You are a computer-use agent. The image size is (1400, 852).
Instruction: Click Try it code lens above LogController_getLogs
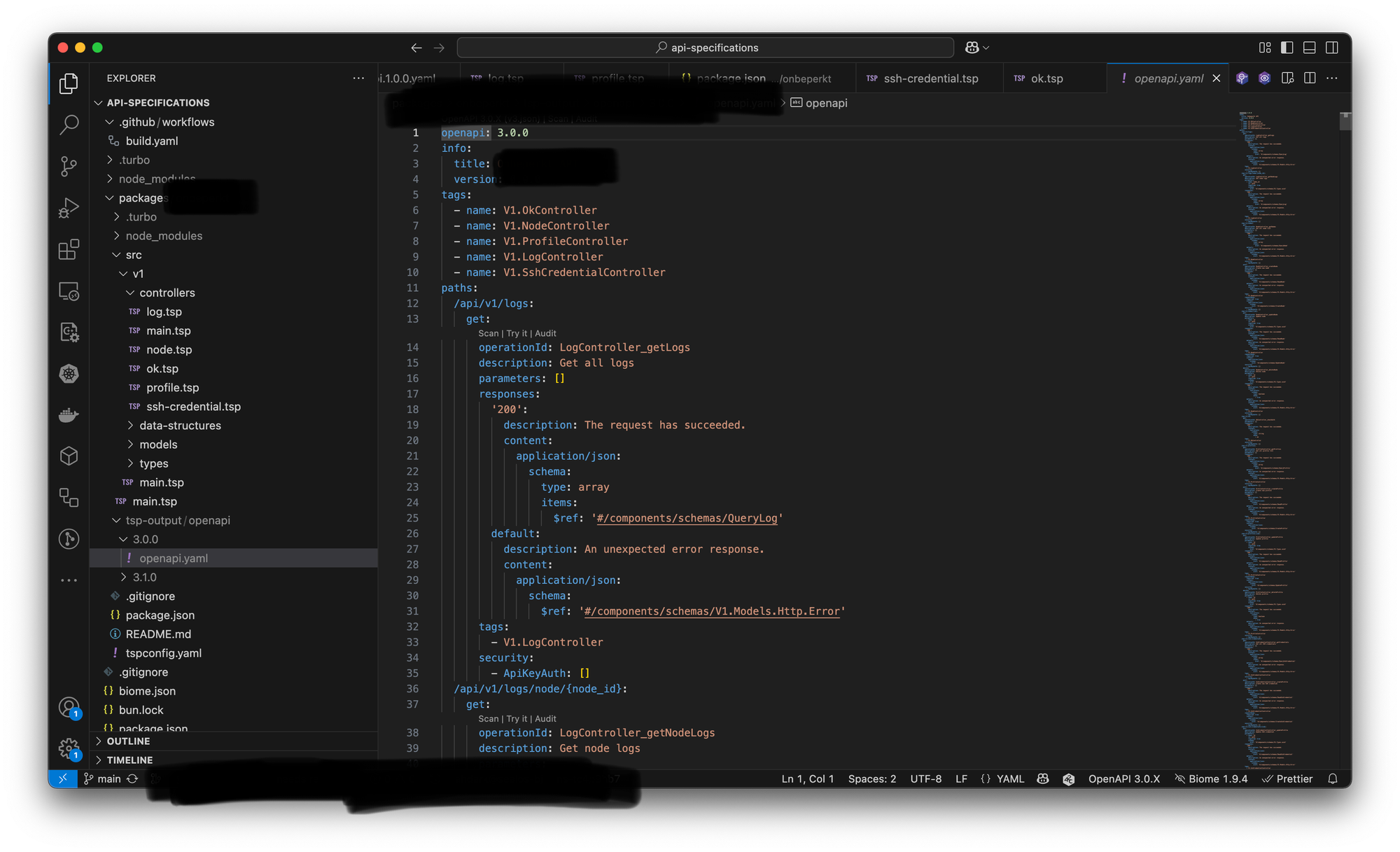(517, 334)
